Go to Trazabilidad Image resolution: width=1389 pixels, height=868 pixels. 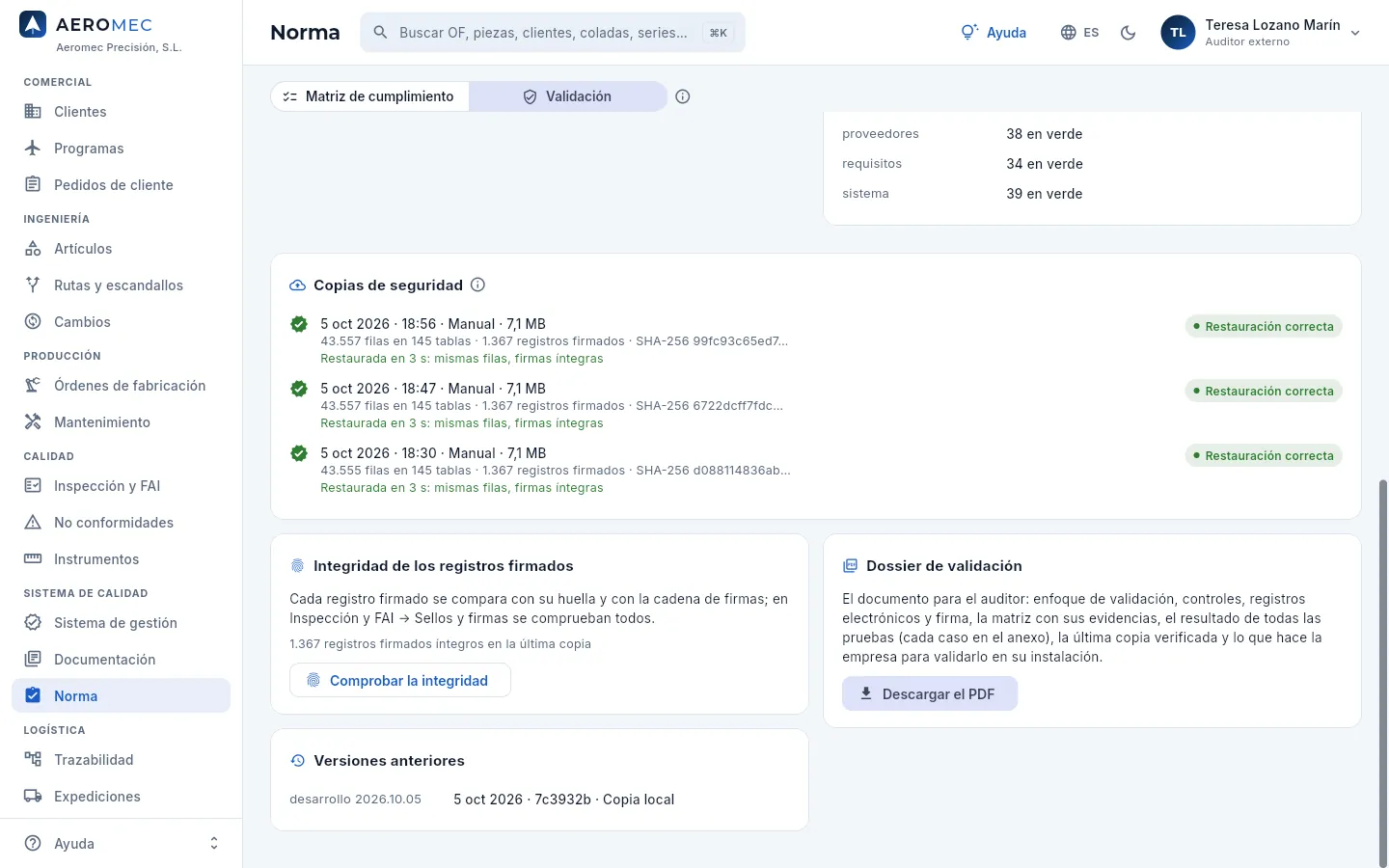coord(121,760)
